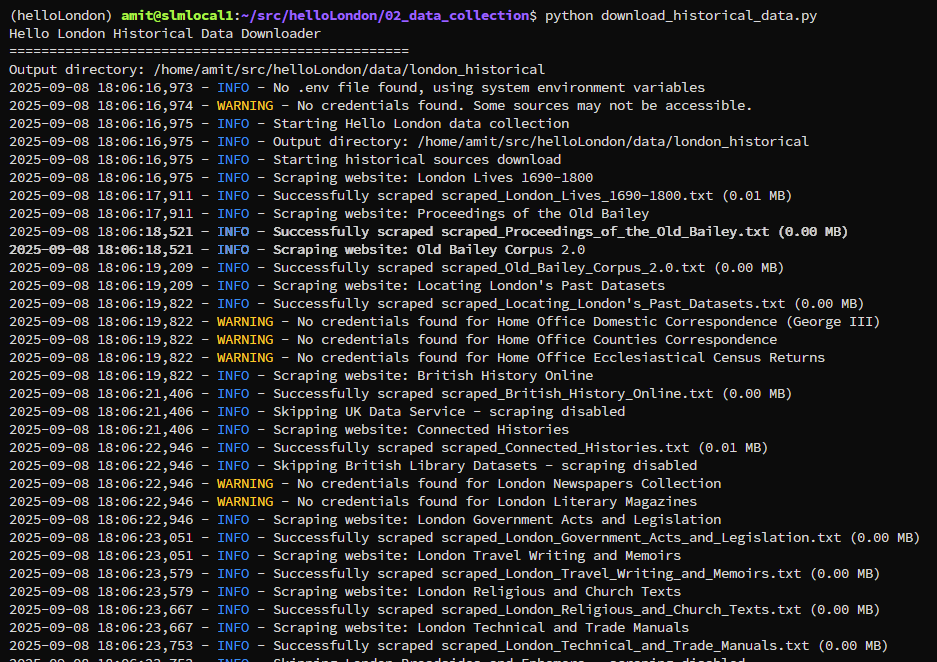The width and height of the screenshot is (937, 662).
Task: Click the scraped_London_Government_Acts_and_Legislation.txt filename
Action: point(640,538)
